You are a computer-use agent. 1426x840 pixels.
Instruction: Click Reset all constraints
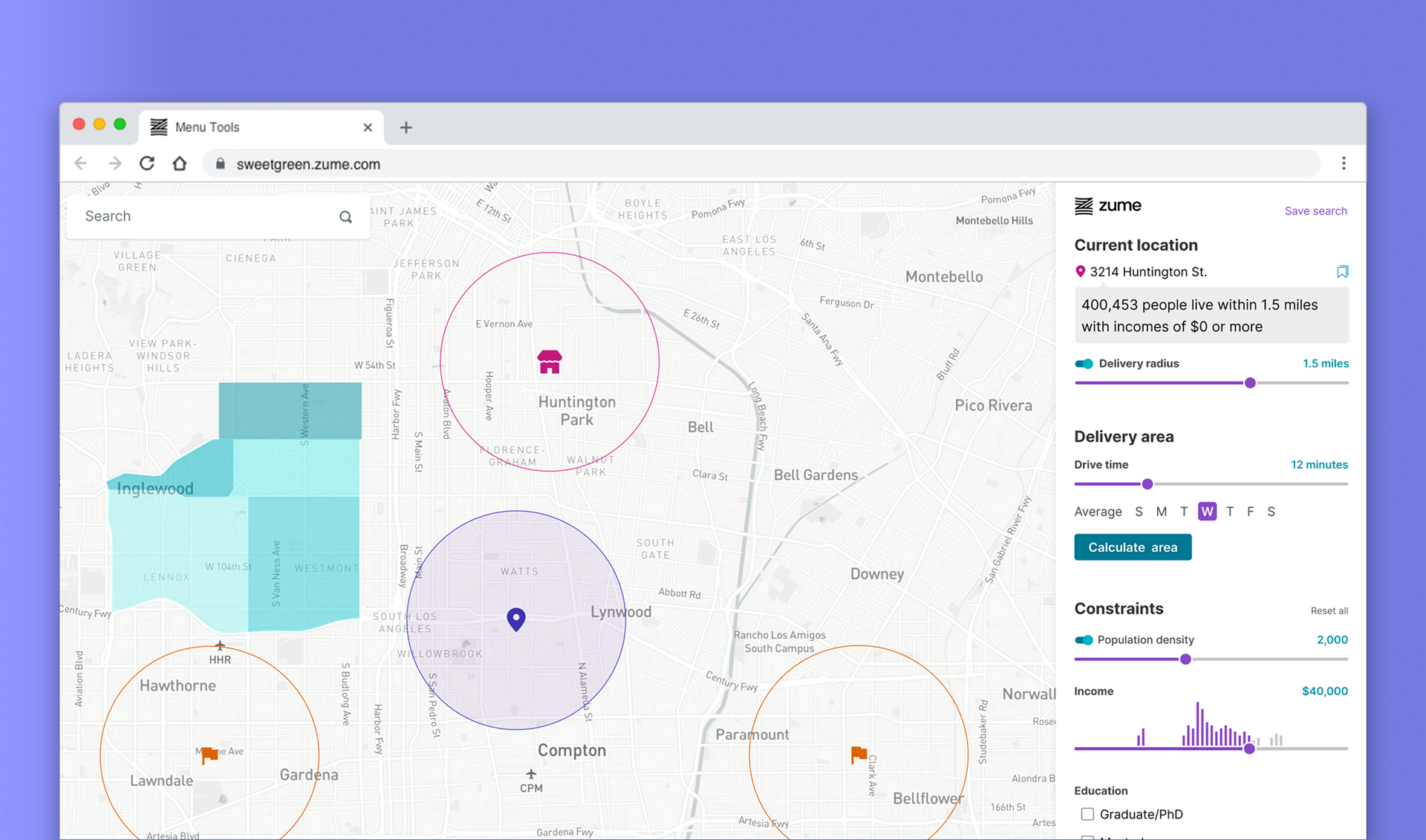point(1329,611)
